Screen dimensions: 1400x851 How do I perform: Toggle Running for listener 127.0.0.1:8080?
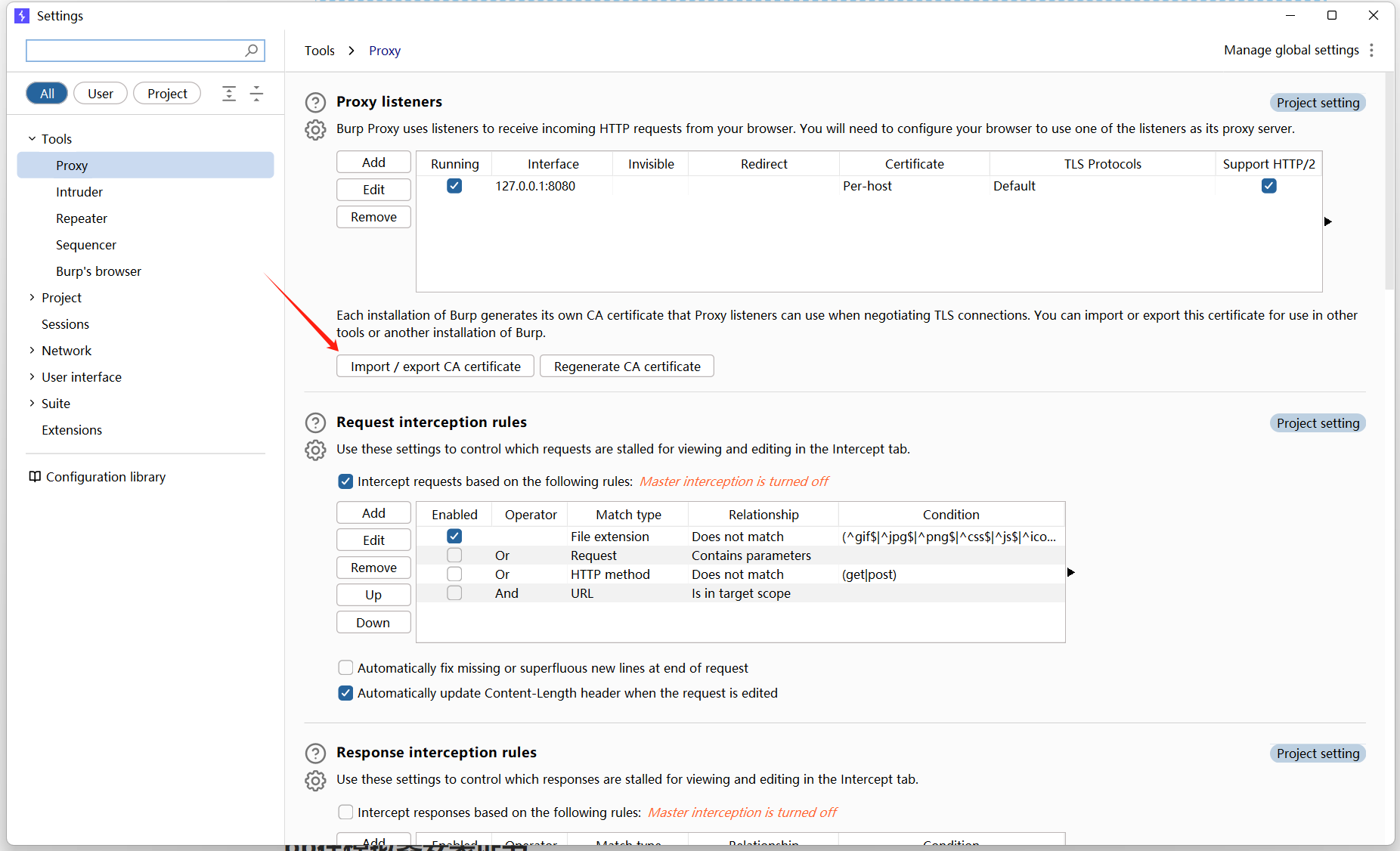point(454,186)
